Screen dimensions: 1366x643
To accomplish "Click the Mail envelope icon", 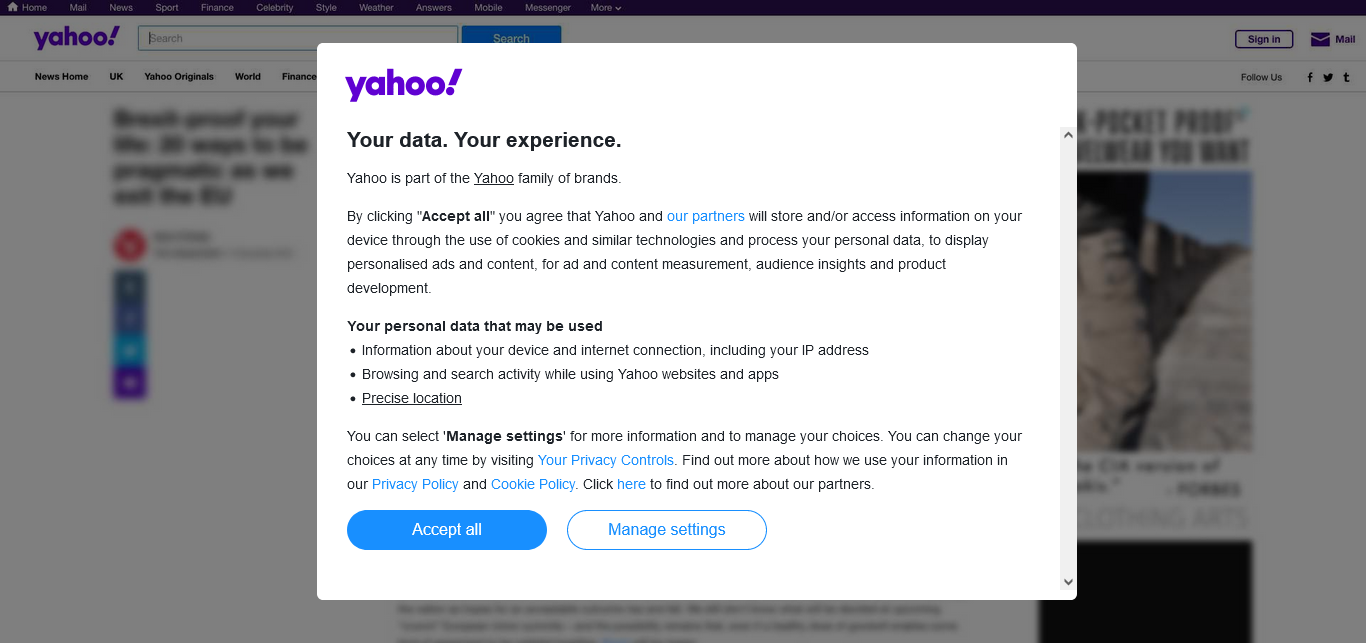I will tap(1320, 39).
